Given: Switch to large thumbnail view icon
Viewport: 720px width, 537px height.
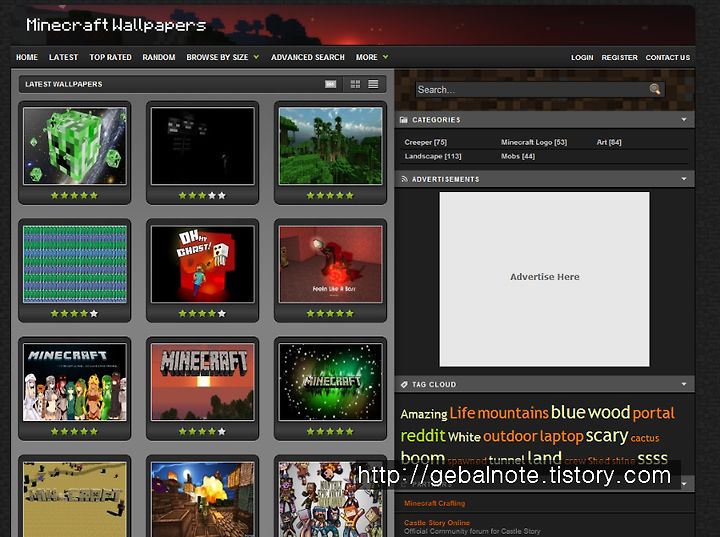Looking at the screenshot, I should (331, 84).
